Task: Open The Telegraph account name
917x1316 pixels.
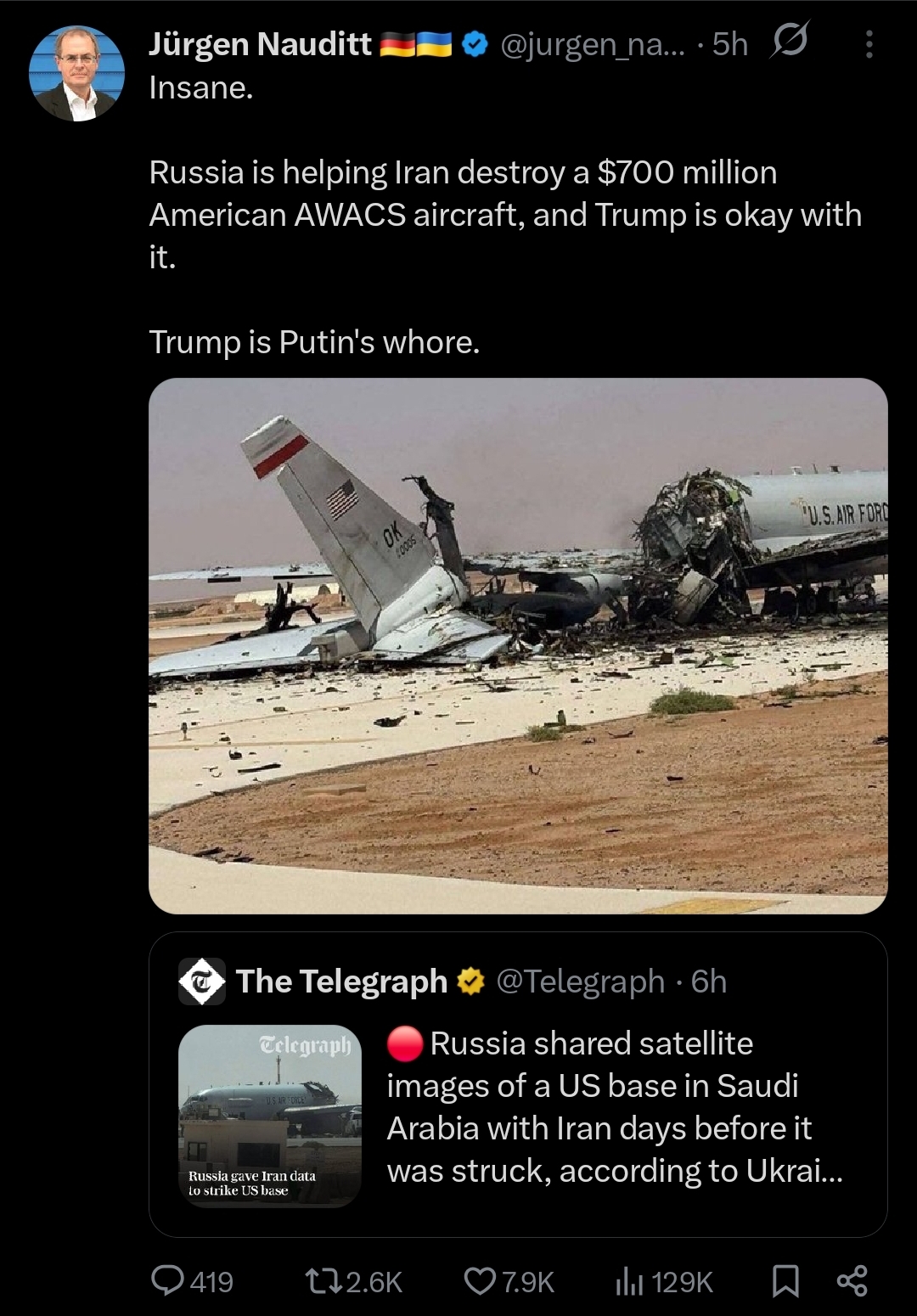Action: coord(341,981)
